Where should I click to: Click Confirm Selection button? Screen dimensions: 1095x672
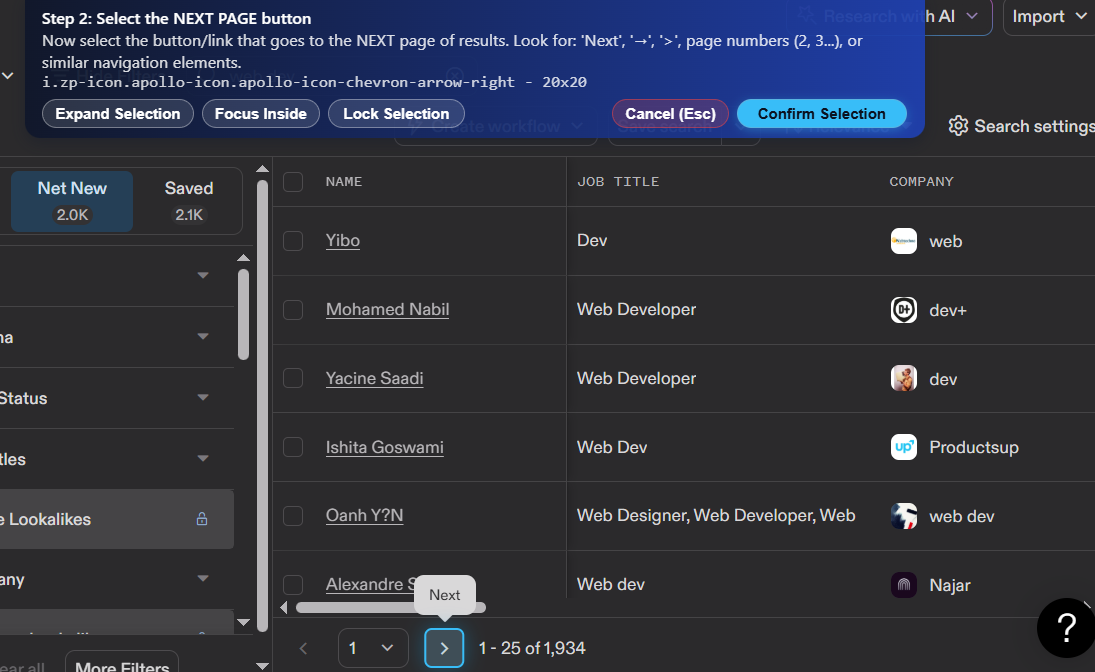coord(822,114)
